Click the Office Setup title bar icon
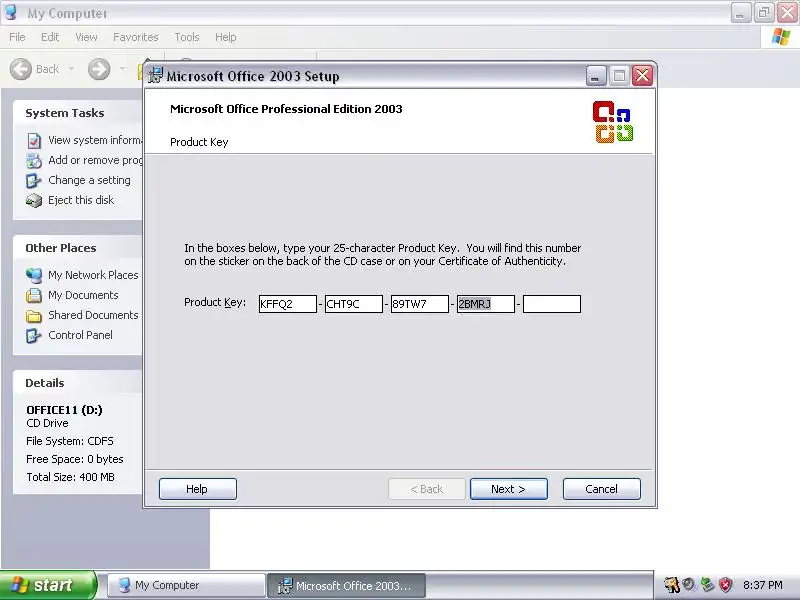The width and height of the screenshot is (800, 600). (x=155, y=75)
